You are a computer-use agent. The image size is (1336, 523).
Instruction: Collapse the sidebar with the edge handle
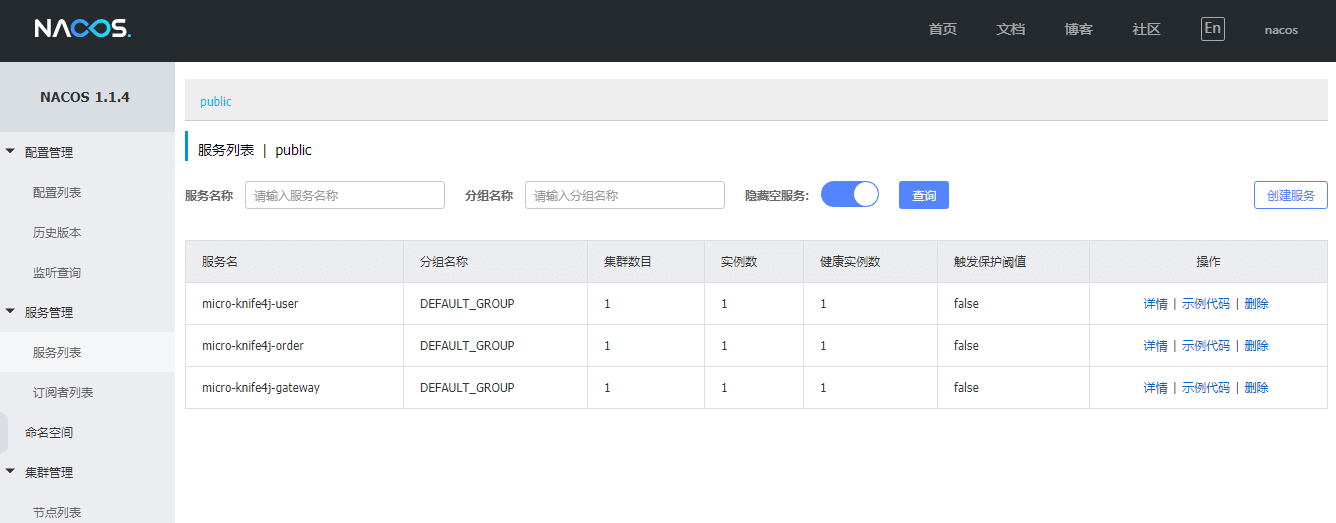[3, 432]
